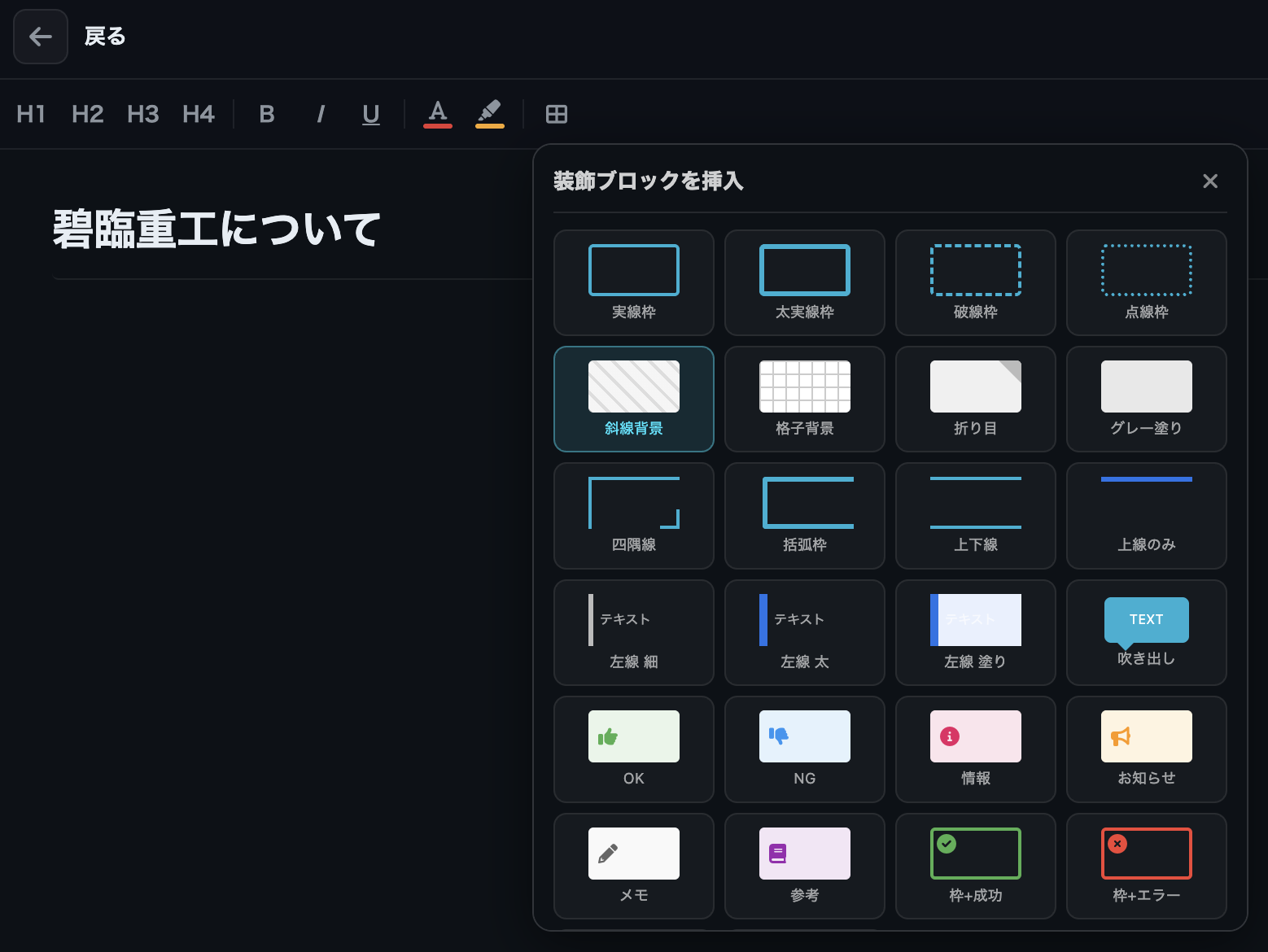This screenshot has width=1268, height=952.
Task: Toggle italic formatting
Action: tap(321, 114)
